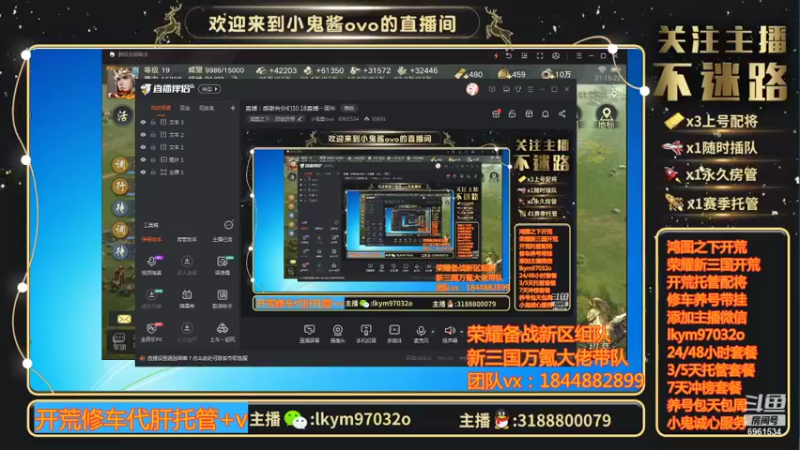Open message icon beside user avatar
Viewport: 800px width, 450px height.
492,89
